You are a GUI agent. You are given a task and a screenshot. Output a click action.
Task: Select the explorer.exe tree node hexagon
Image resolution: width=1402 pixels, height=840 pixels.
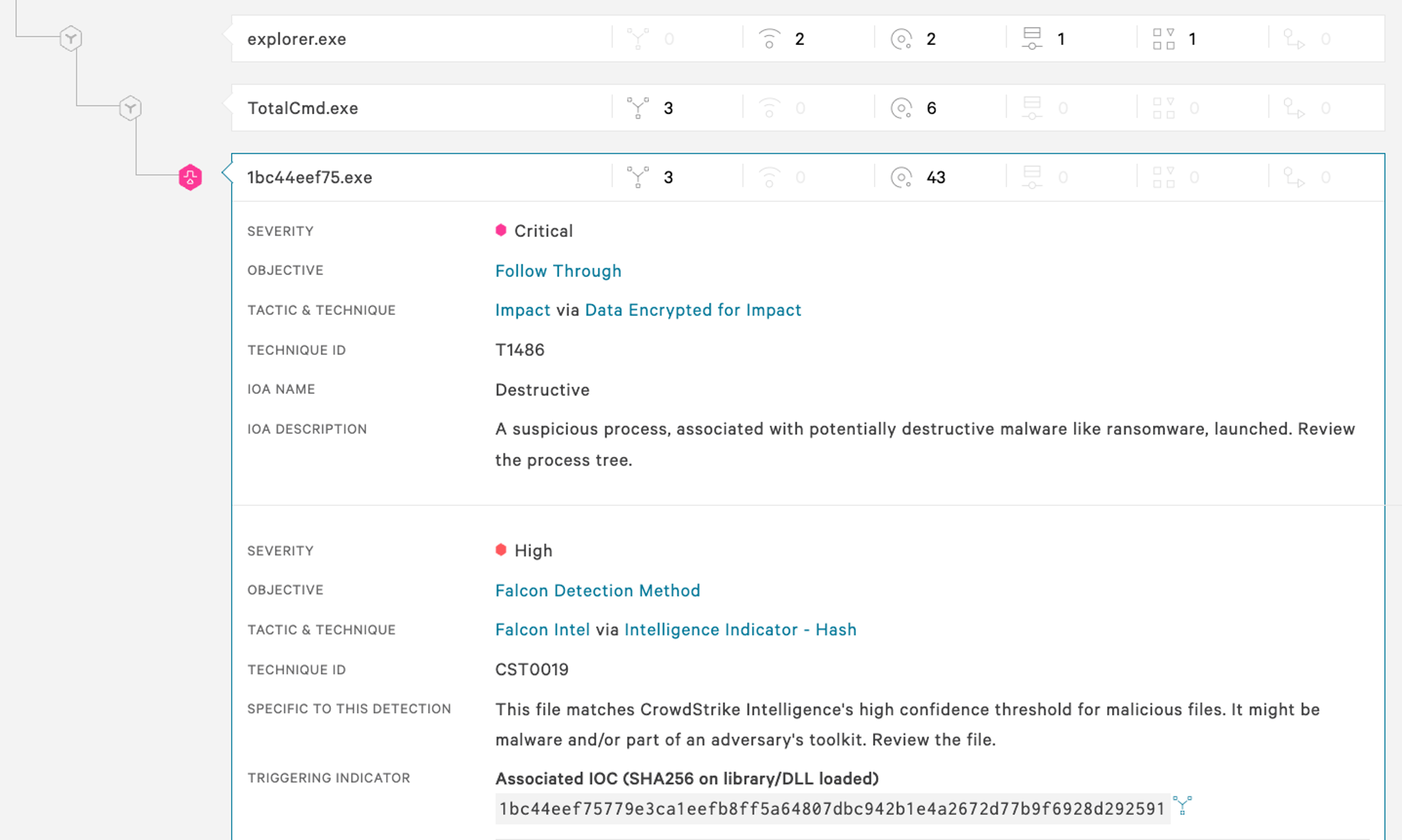[70, 38]
